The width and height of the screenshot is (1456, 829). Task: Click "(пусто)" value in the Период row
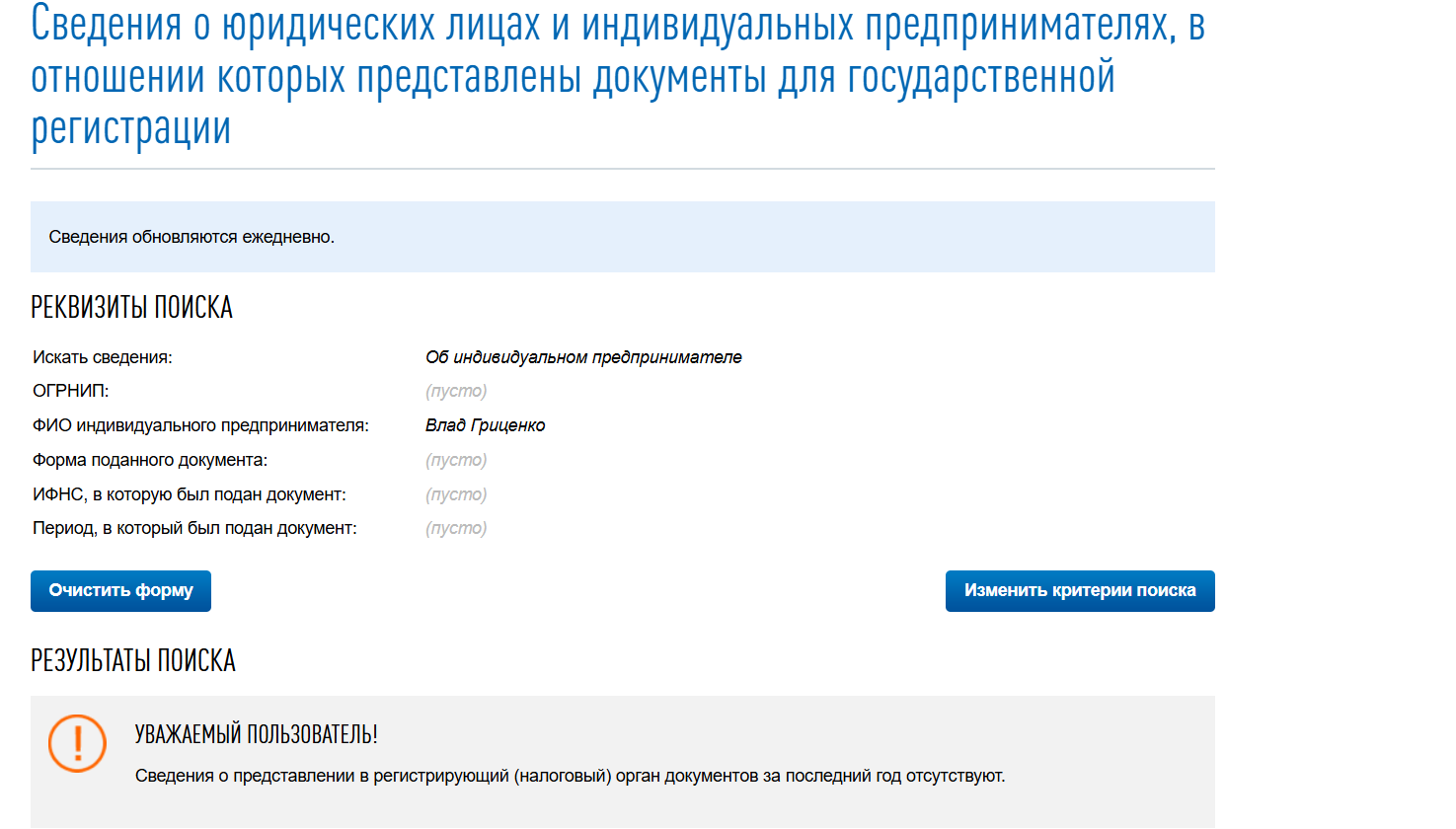(x=456, y=528)
